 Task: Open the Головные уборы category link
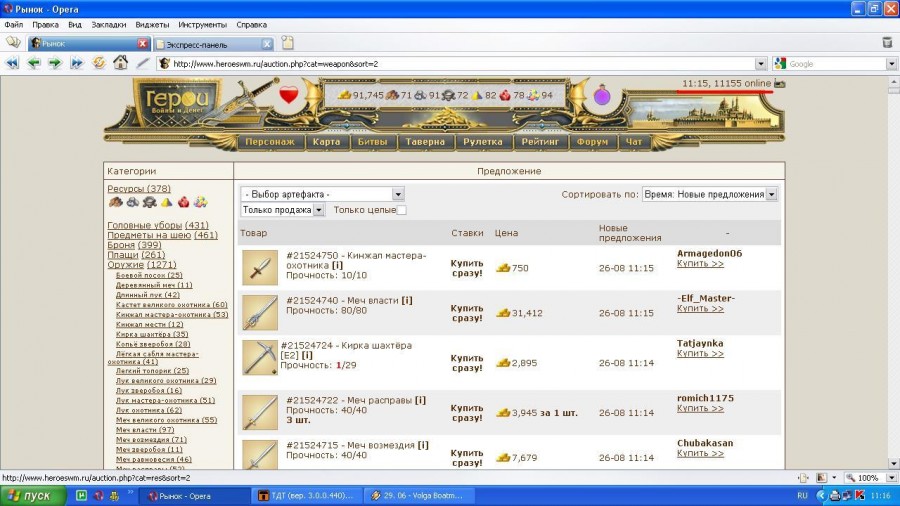(158, 225)
